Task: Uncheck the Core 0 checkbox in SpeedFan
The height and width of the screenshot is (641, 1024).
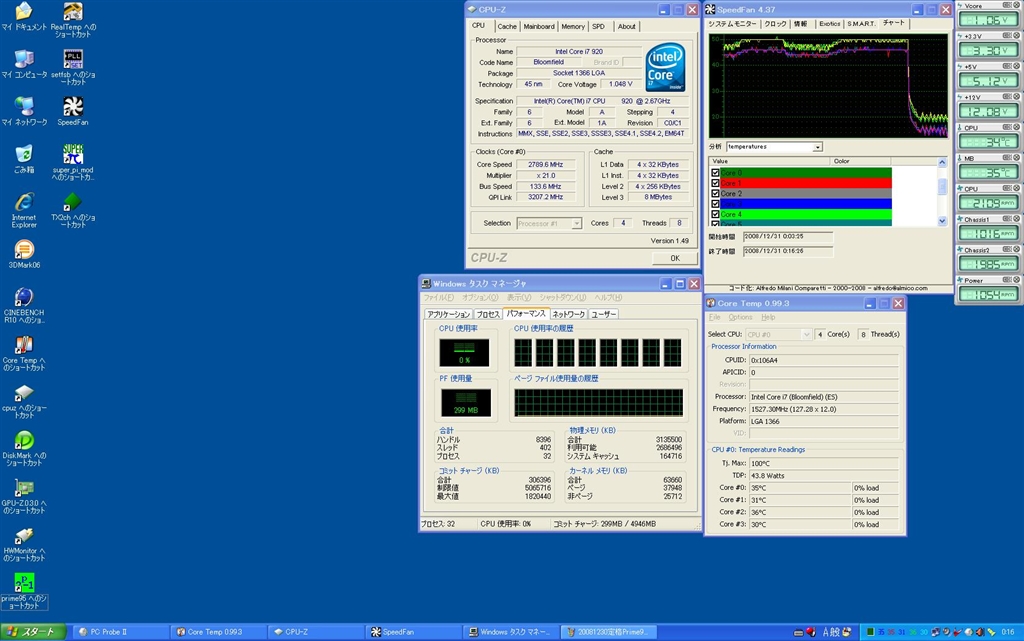Action: [x=715, y=173]
